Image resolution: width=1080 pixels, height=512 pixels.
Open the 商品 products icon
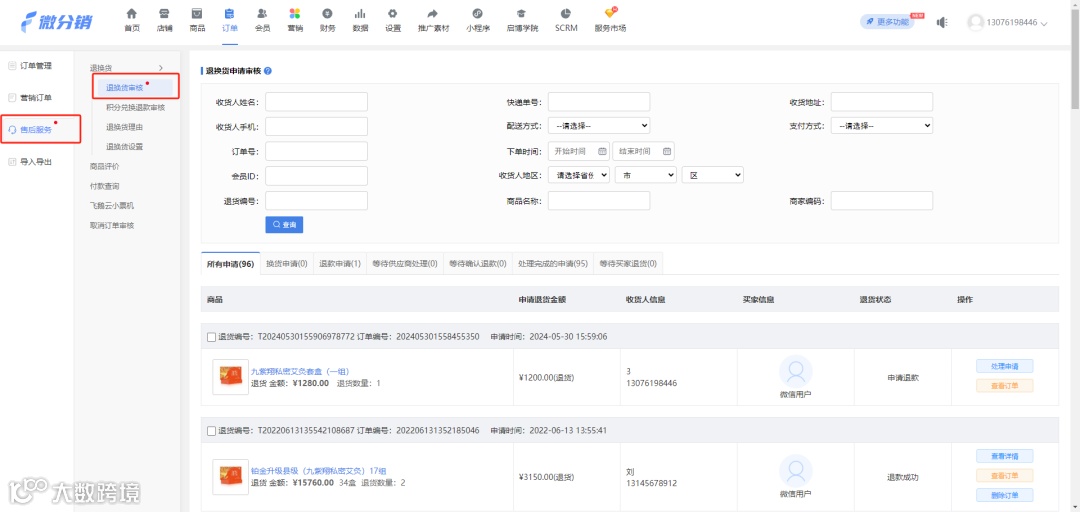pos(197,14)
